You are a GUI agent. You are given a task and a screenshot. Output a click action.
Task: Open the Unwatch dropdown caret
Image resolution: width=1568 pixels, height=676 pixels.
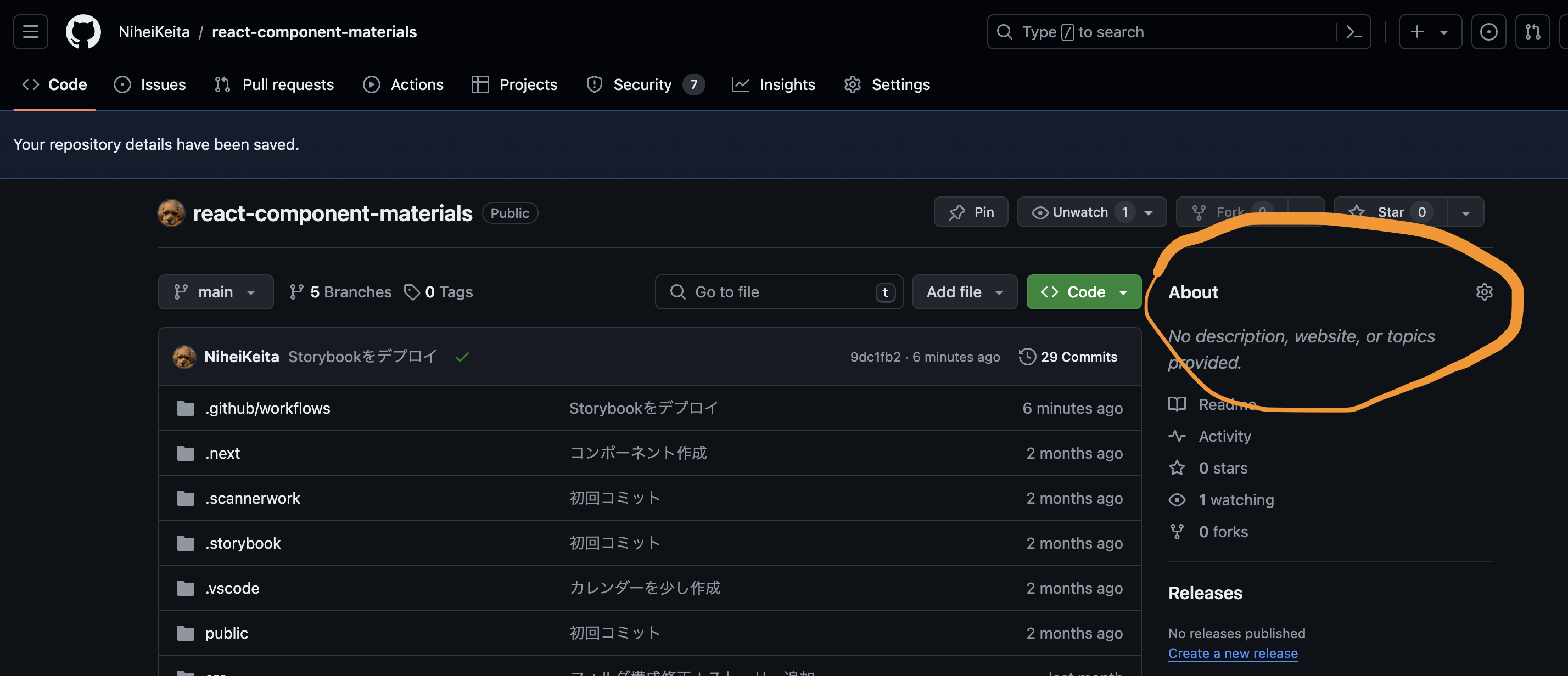point(1148,212)
